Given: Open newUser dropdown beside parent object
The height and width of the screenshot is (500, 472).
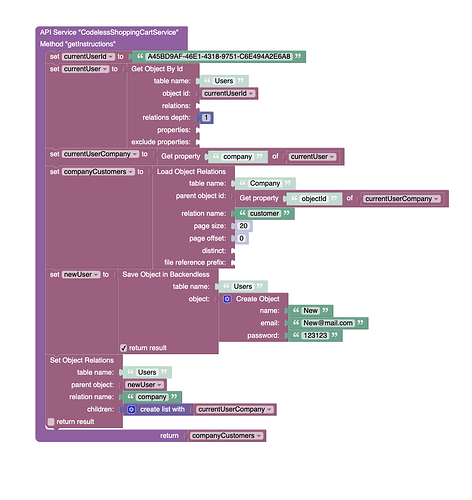Looking at the screenshot, I should pos(144,385).
